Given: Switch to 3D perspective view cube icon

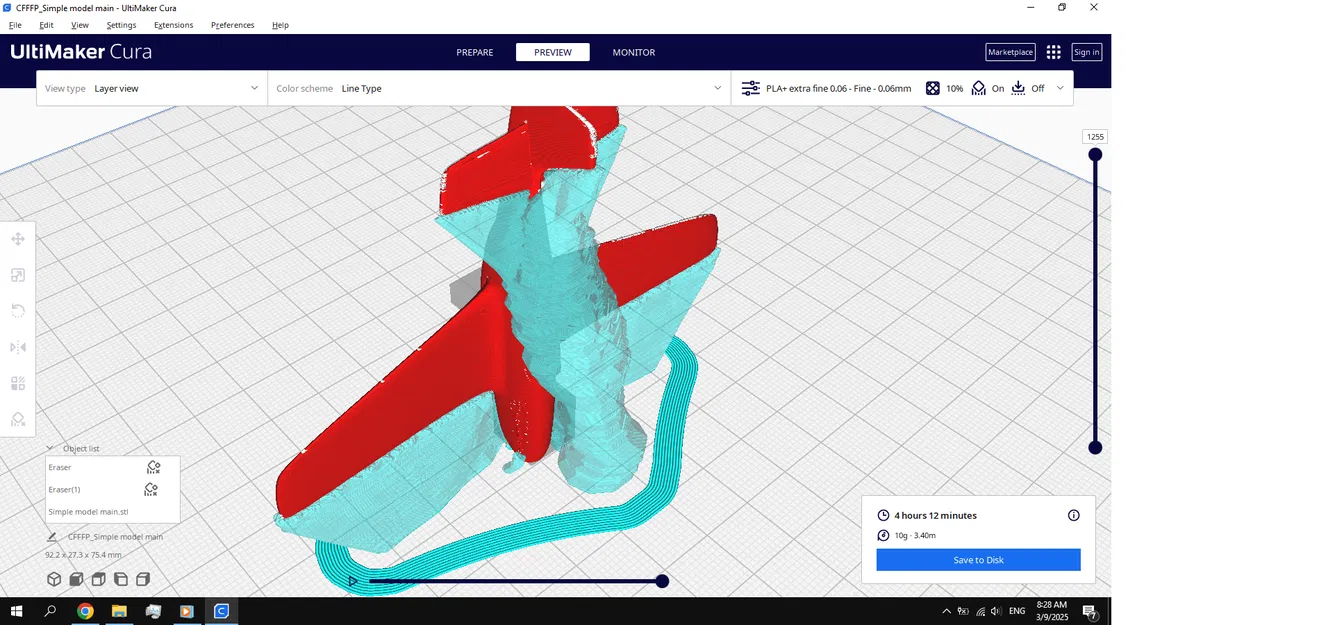Looking at the screenshot, I should (x=54, y=579).
